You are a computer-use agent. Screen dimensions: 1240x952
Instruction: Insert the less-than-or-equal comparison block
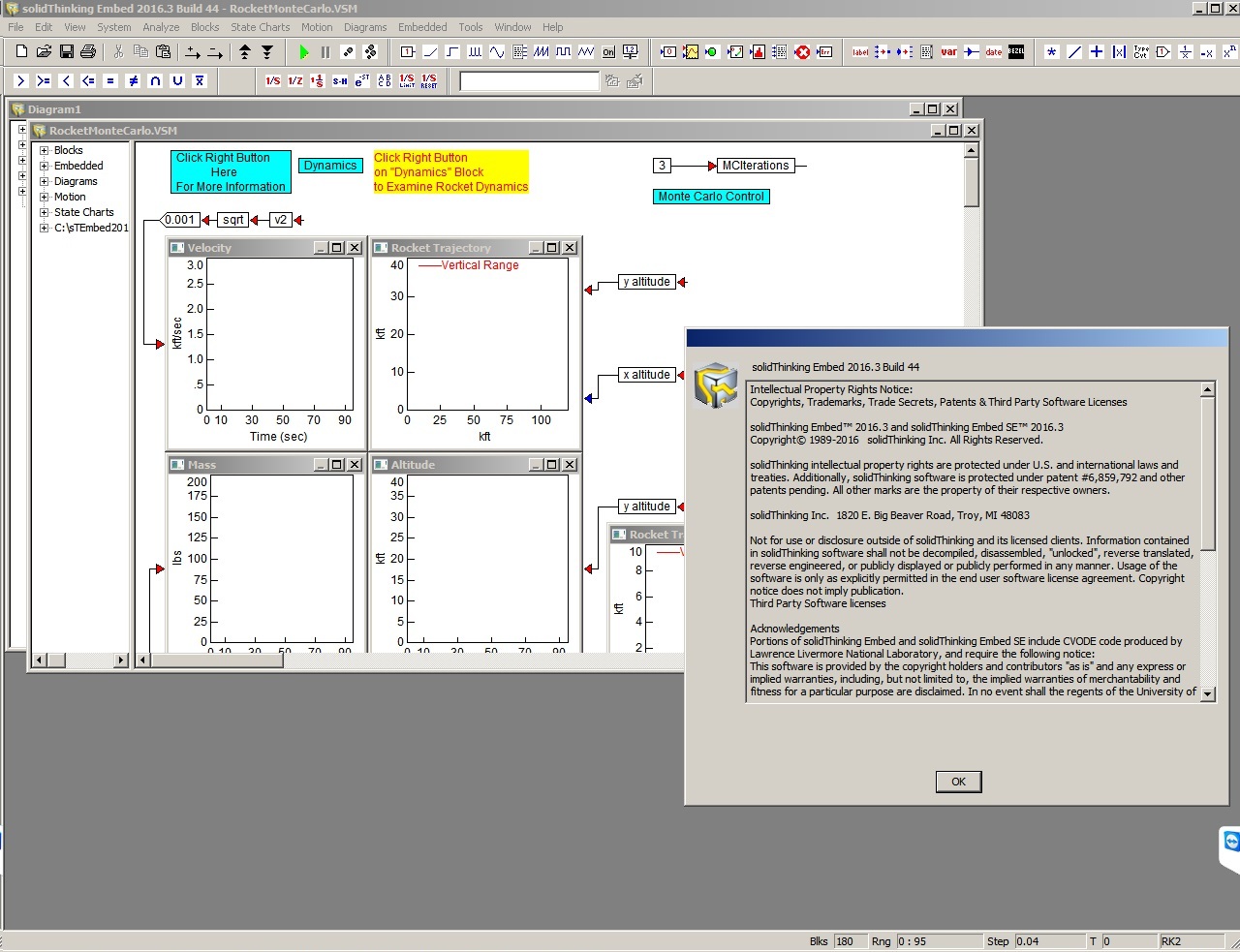point(88,81)
